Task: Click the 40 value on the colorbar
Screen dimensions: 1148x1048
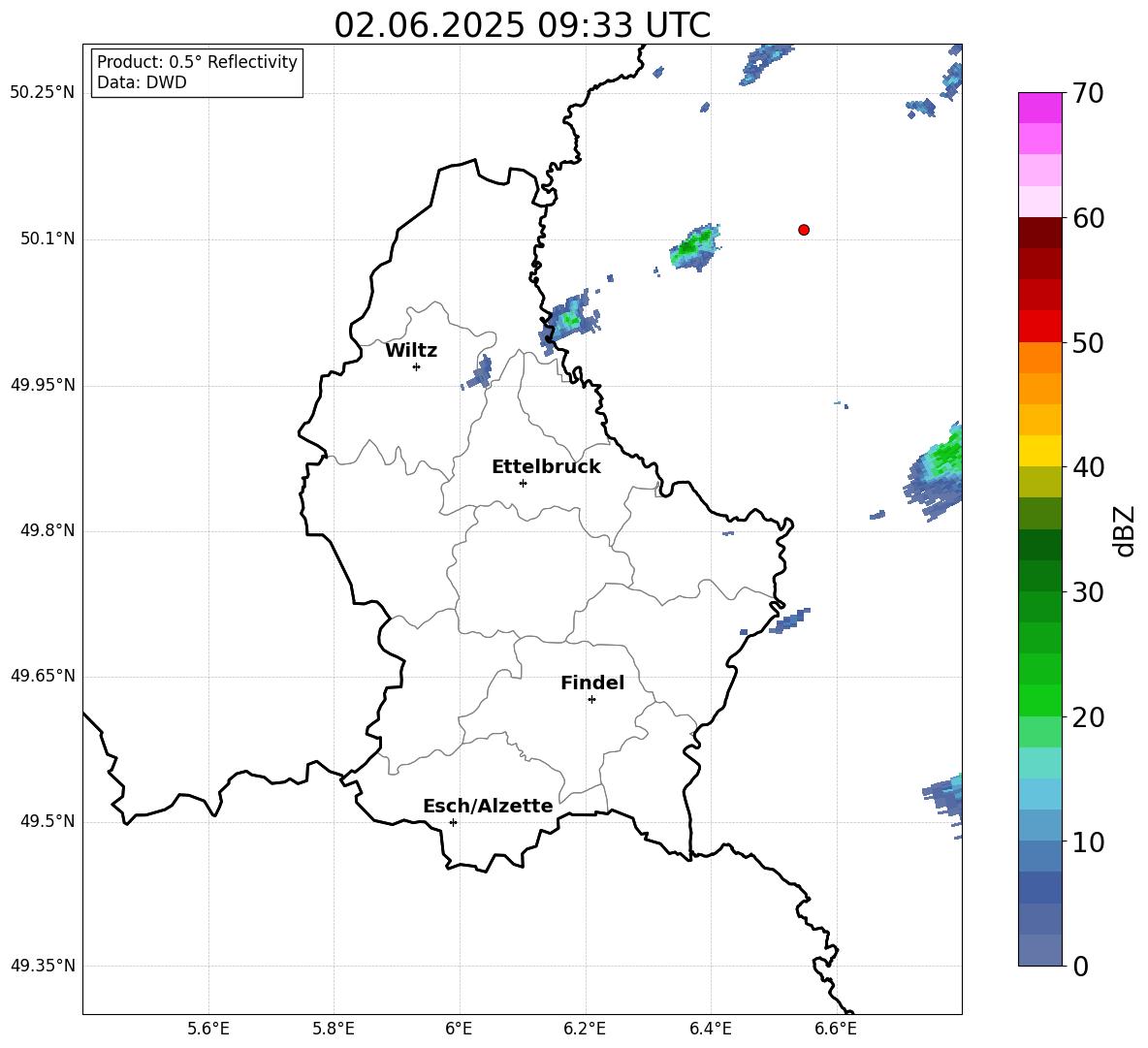Action: pos(1087,467)
